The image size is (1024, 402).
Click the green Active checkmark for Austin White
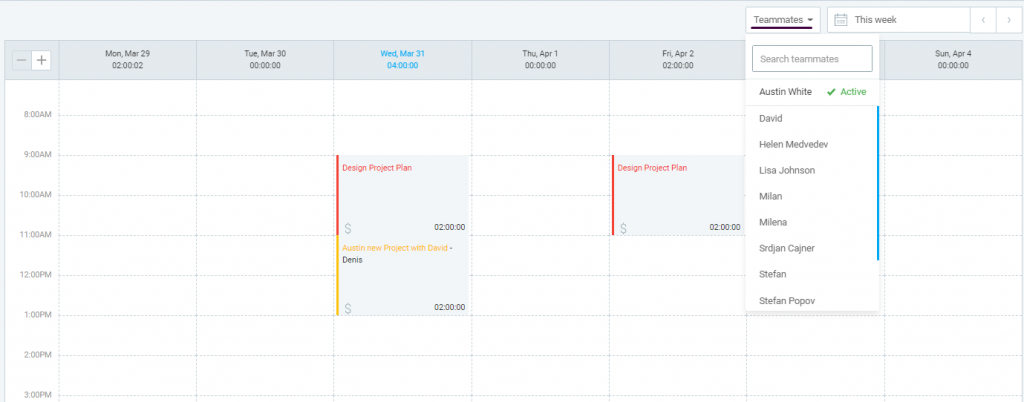(x=831, y=92)
